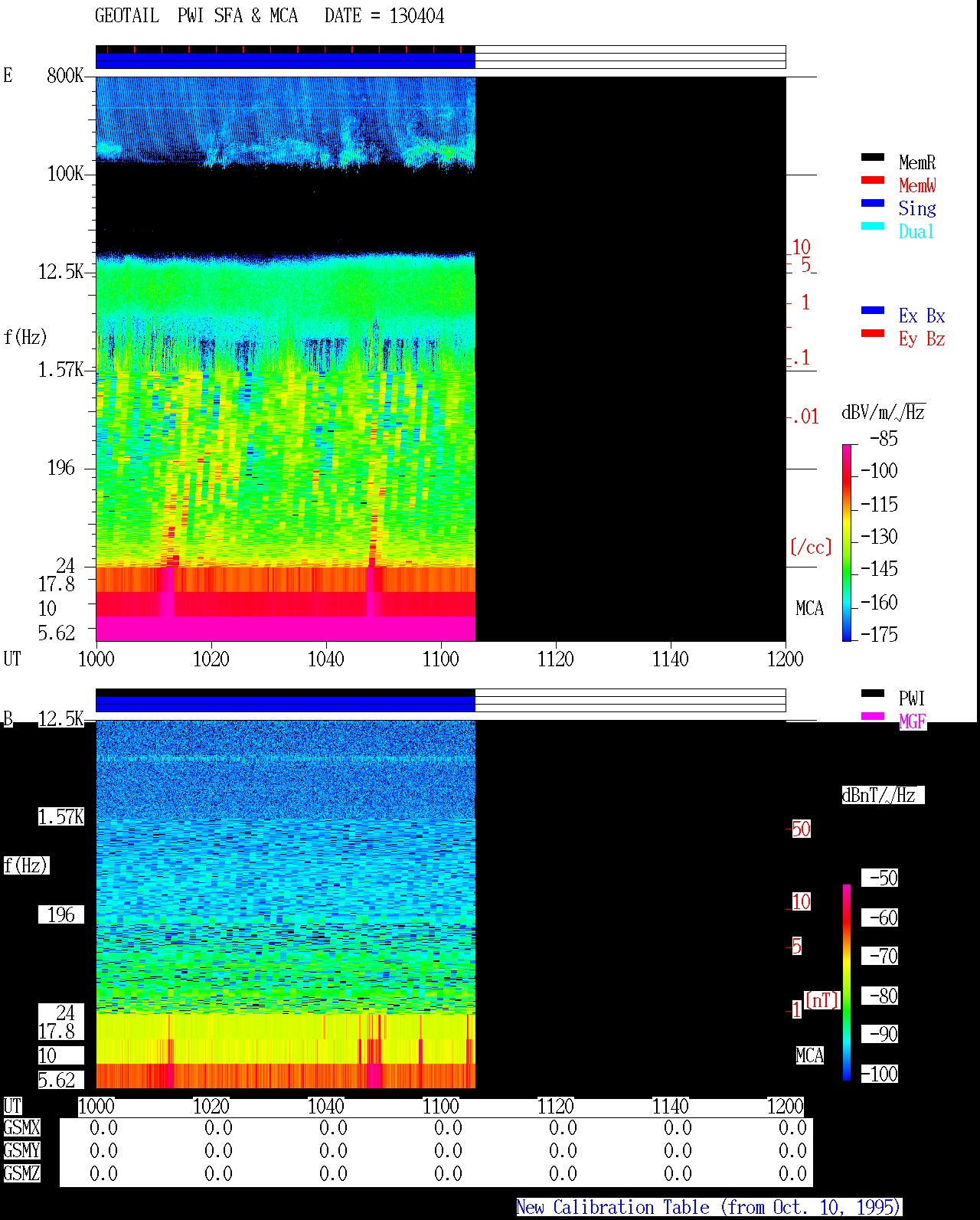Screen dimensions: 980x1220
Task: Click the 1000 time label under the E panel
Action: pos(96,659)
